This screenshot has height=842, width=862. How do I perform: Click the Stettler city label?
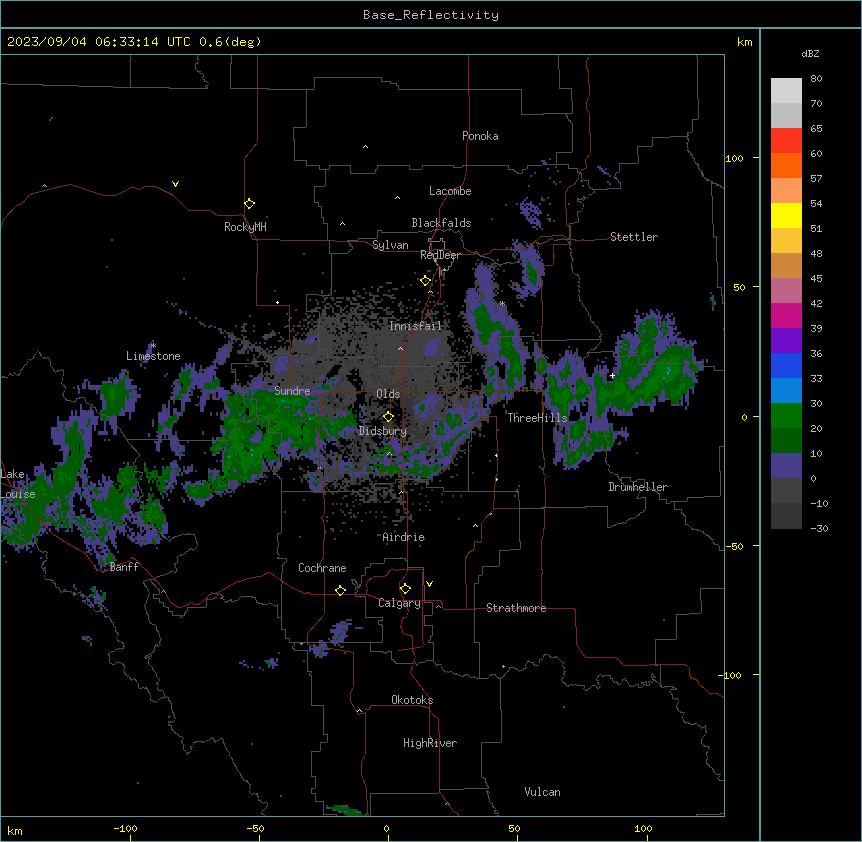pyautogui.click(x=633, y=237)
